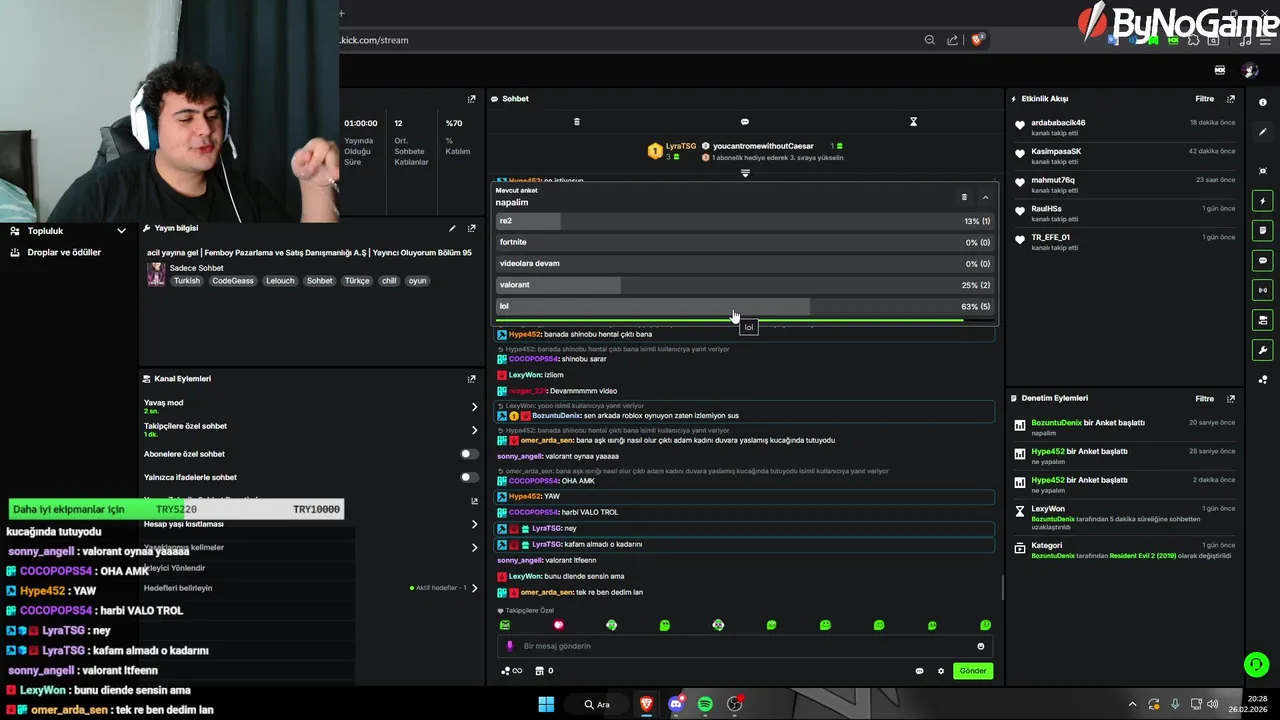This screenshot has height=720, width=1280.
Task: Pop out the Yayın bilgisi panel
Action: tap(472, 228)
